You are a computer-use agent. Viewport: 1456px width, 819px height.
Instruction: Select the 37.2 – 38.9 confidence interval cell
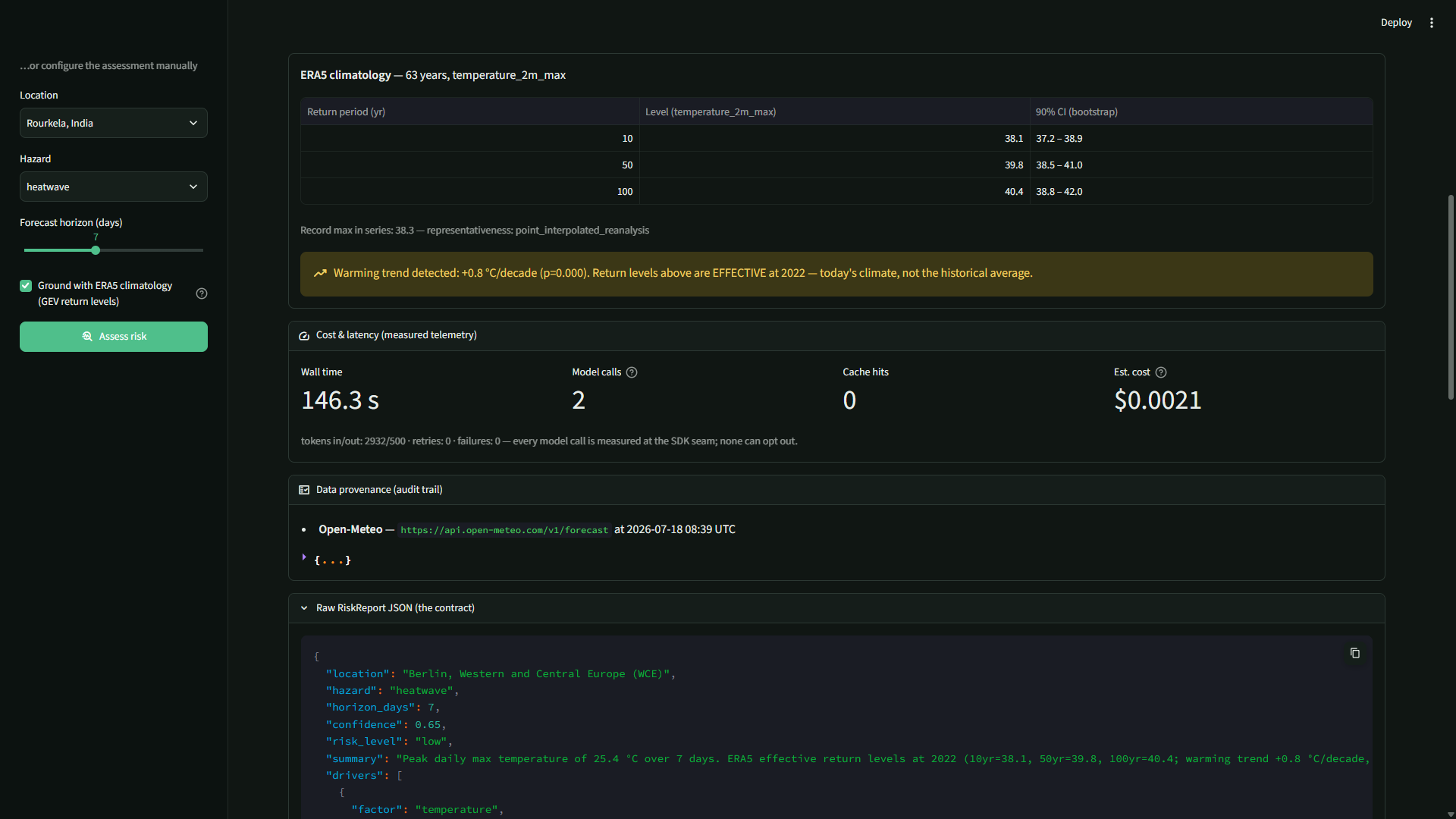tap(1201, 139)
